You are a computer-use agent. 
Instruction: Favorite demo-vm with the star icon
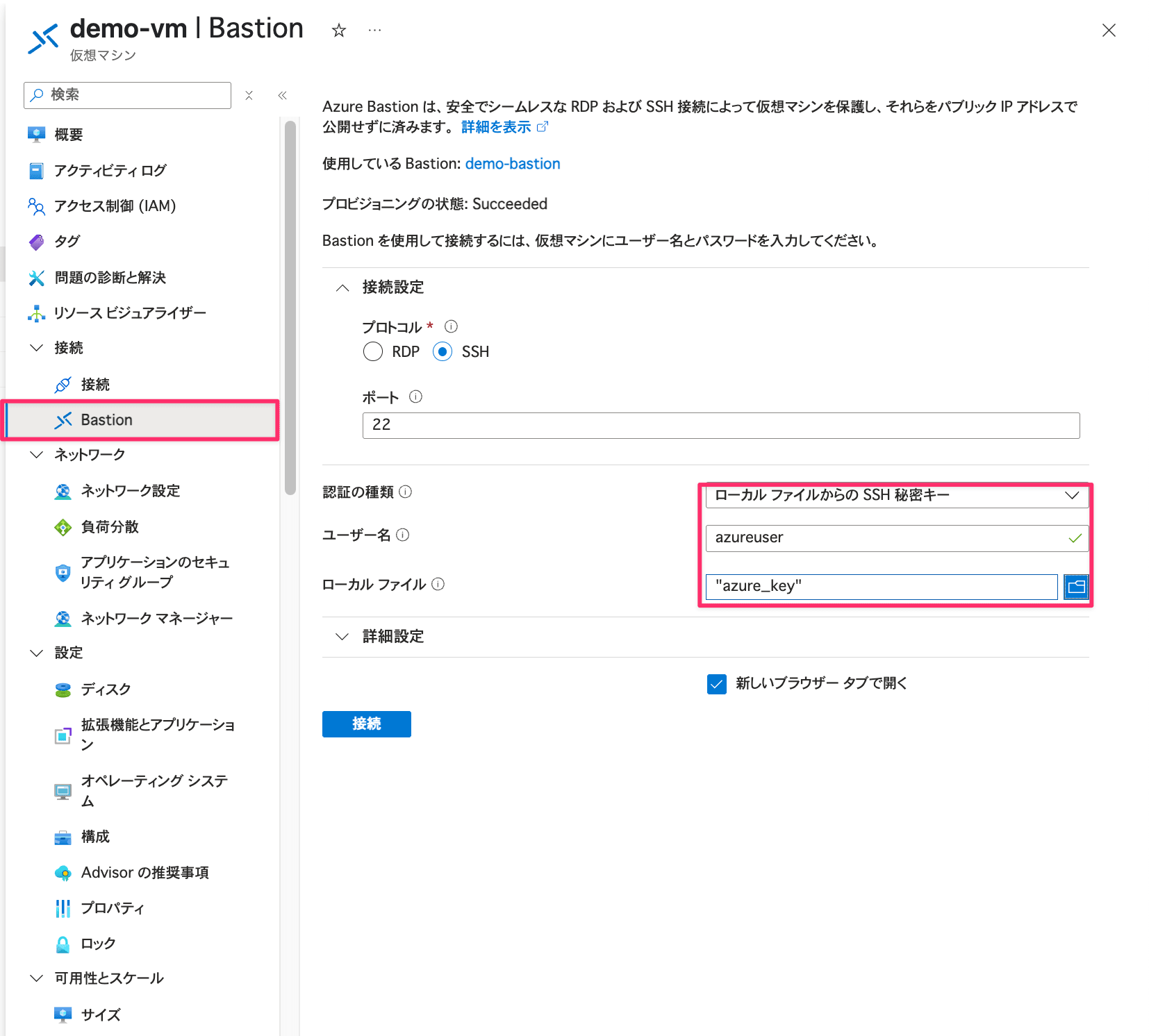(338, 30)
